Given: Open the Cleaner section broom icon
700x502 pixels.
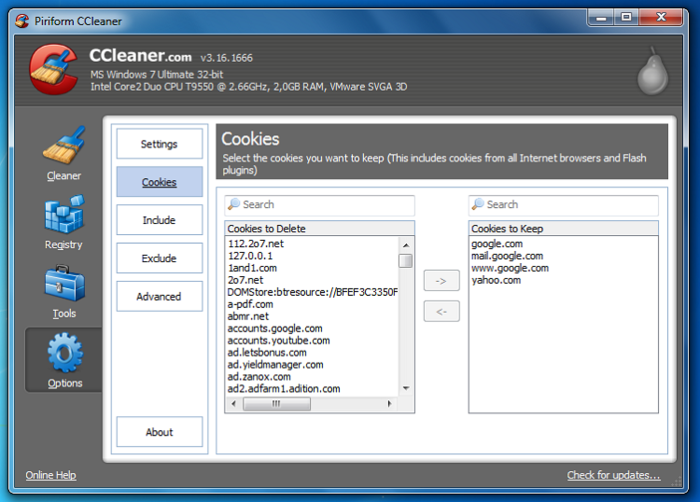Looking at the screenshot, I should pyautogui.click(x=64, y=147).
